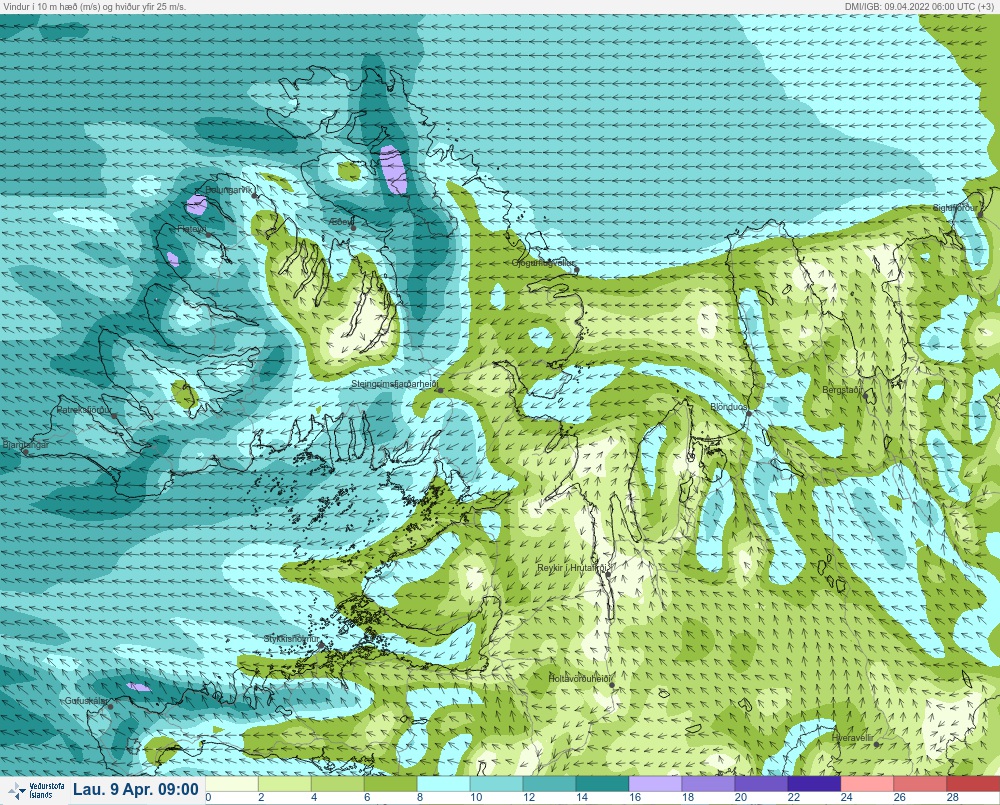Image resolution: width=1000 pixels, height=805 pixels.
Task: Select the Gjögurflugvöllur station label
Action: coord(543,263)
